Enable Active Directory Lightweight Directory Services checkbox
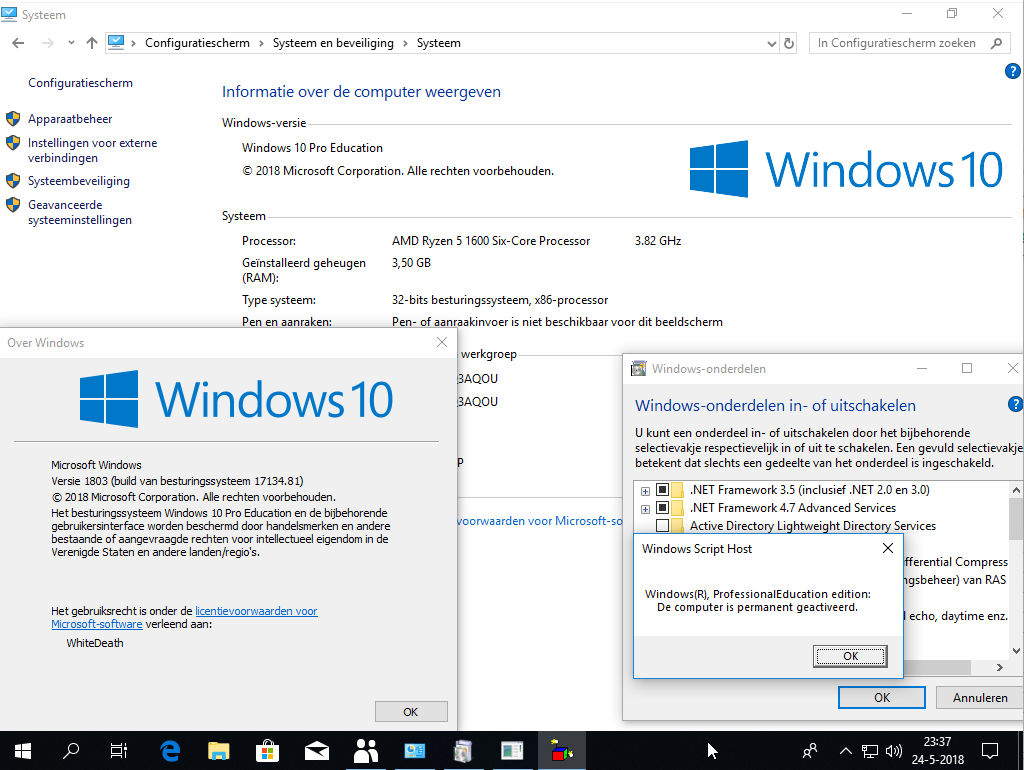Viewport: 1024px width, 770px height. point(662,526)
